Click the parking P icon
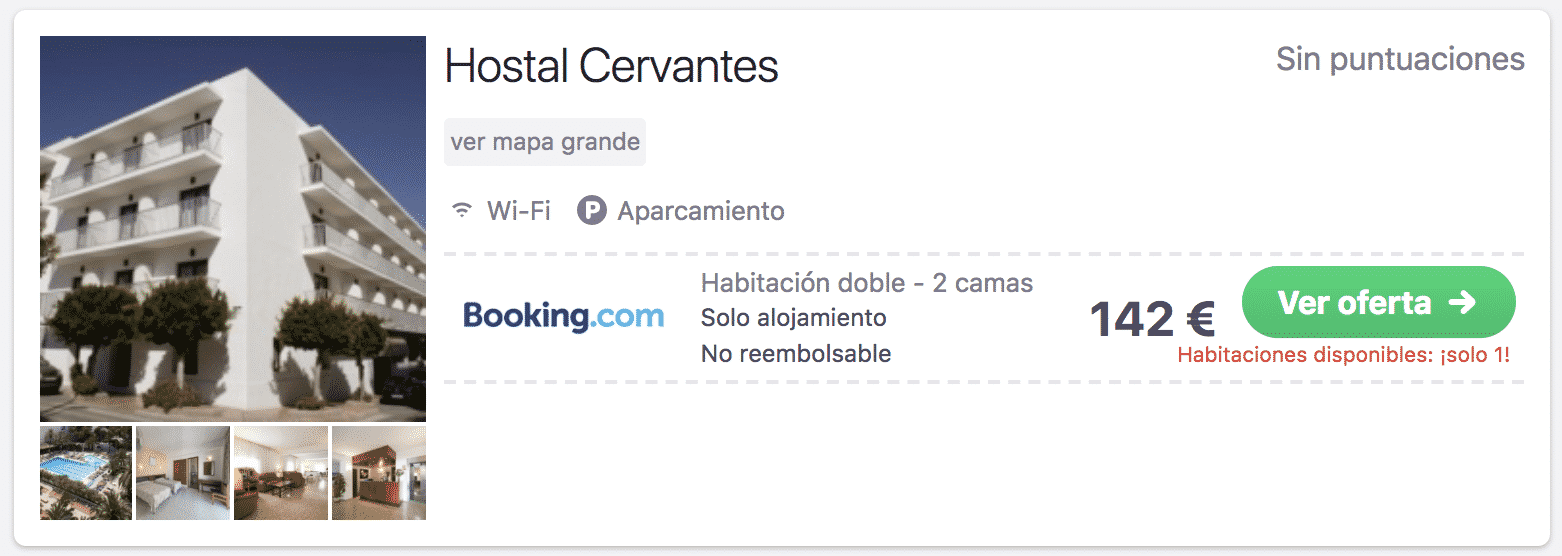Viewport: 1562px width, 556px height. [592, 211]
